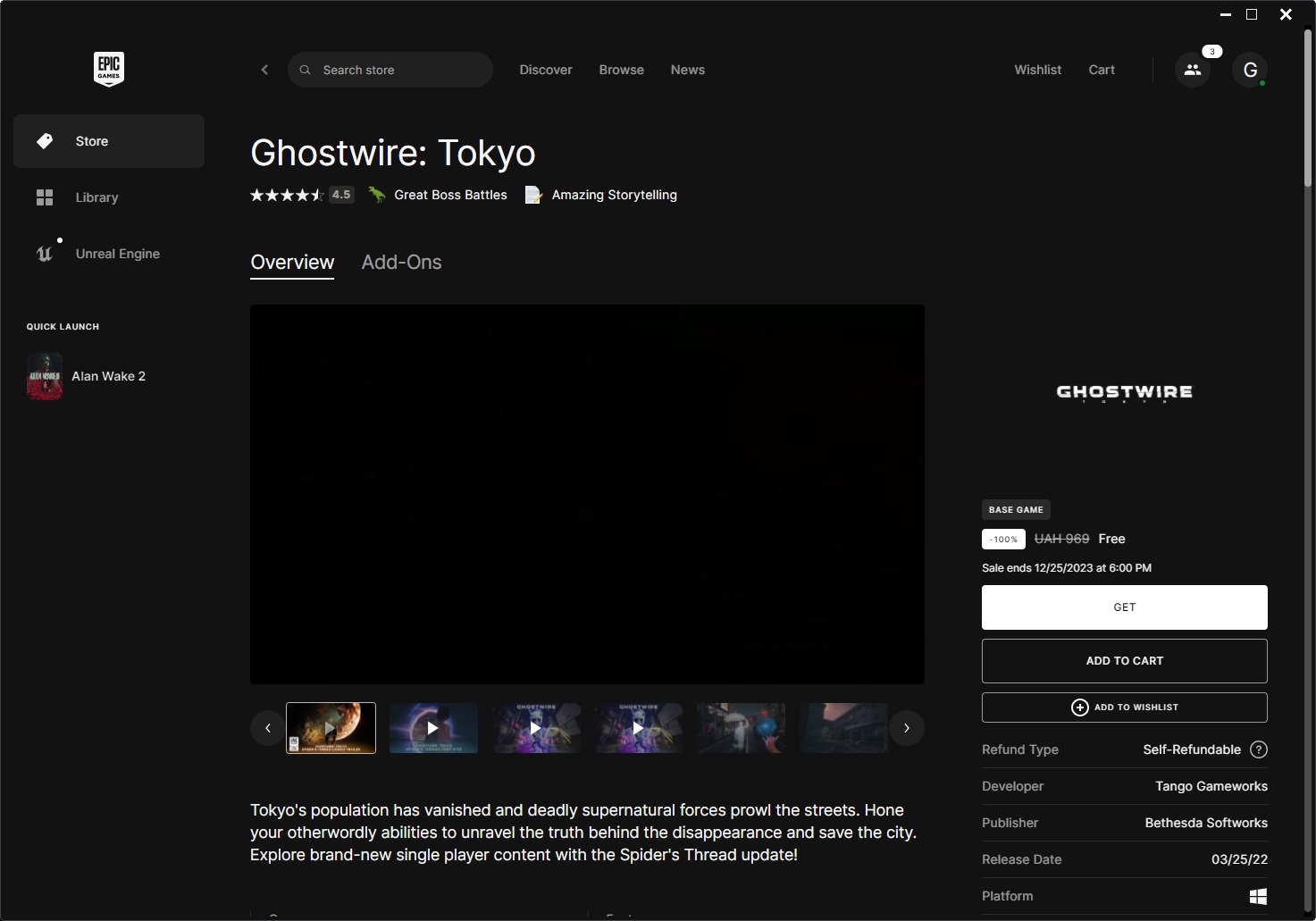Viewport: 1316px width, 921px height.
Task: Close the Epic Games Launcher window
Action: pyautogui.click(x=1286, y=14)
